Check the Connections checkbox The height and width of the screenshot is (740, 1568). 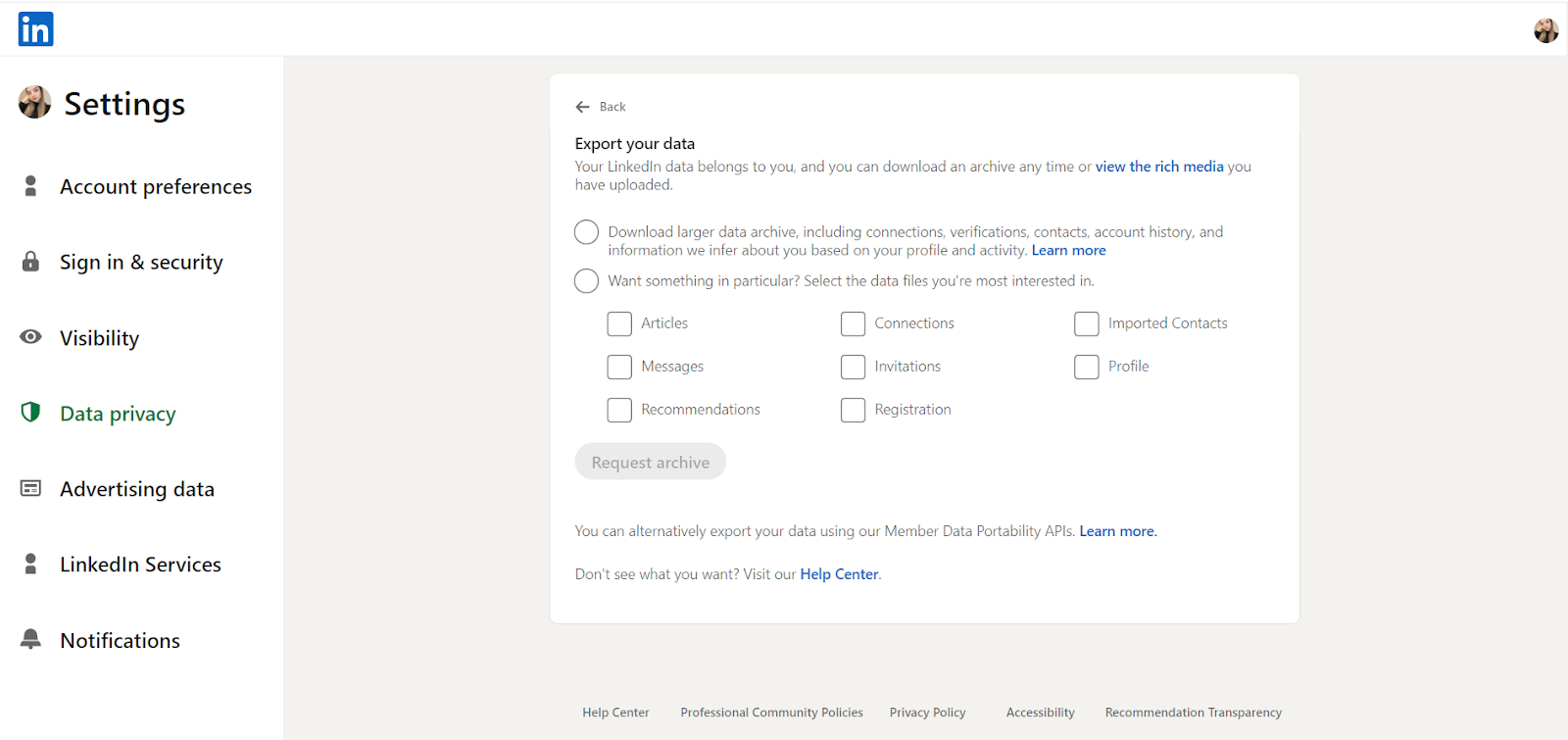(x=853, y=323)
